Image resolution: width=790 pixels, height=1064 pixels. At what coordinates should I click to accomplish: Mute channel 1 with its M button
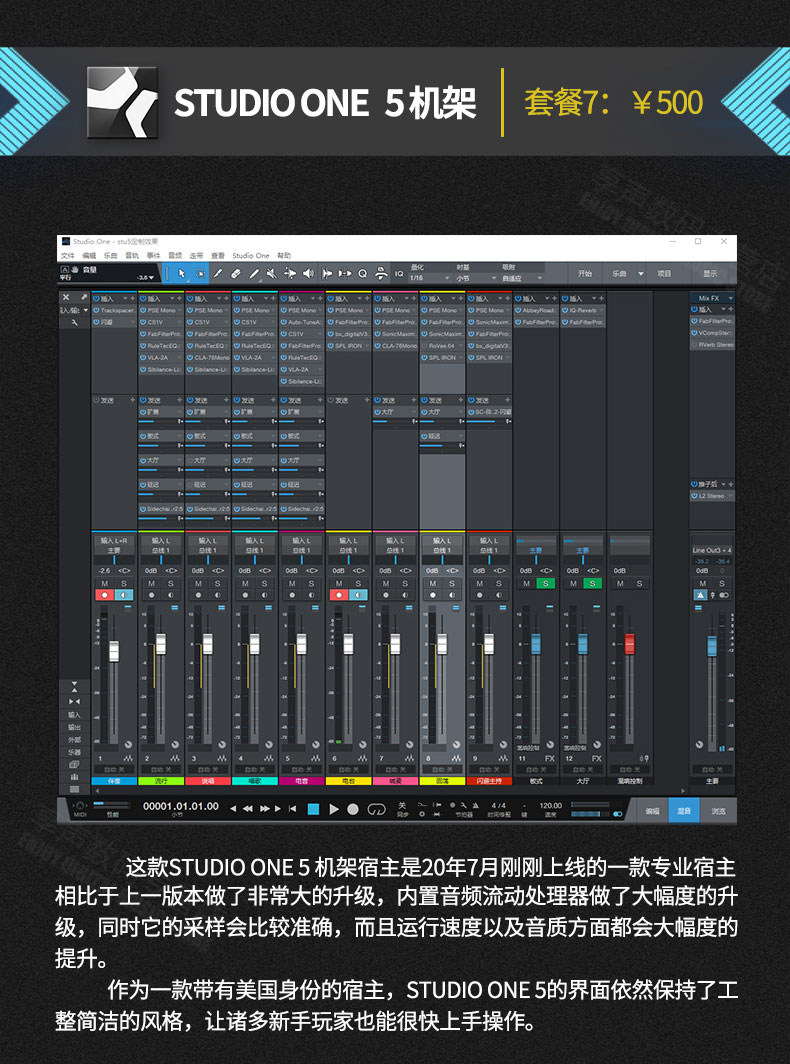(x=105, y=584)
